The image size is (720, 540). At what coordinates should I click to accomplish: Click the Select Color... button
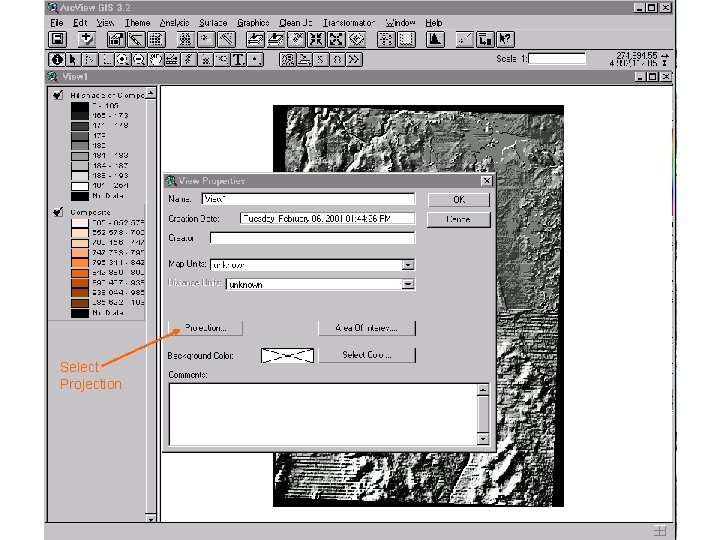(x=366, y=355)
